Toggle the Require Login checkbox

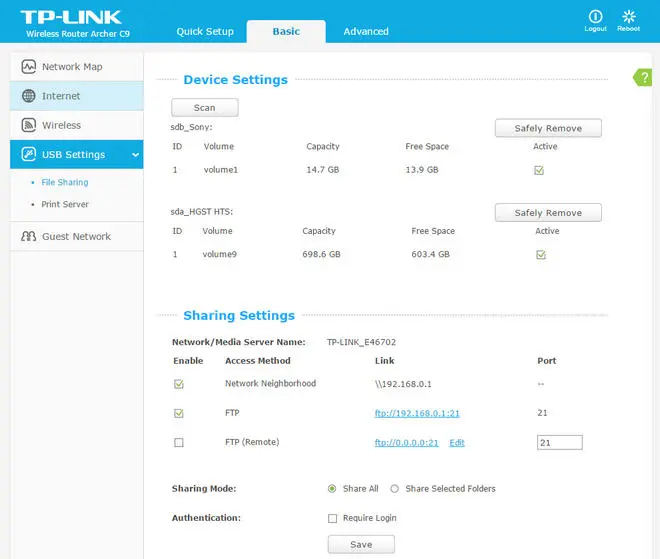pyautogui.click(x=333, y=518)
